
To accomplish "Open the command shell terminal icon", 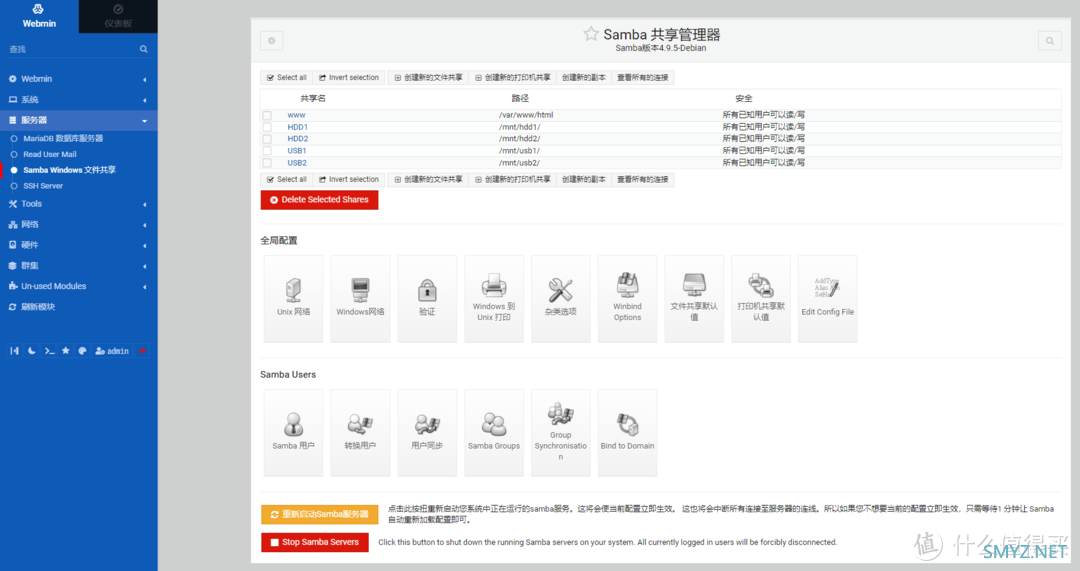I will click(x=49, y=351).
